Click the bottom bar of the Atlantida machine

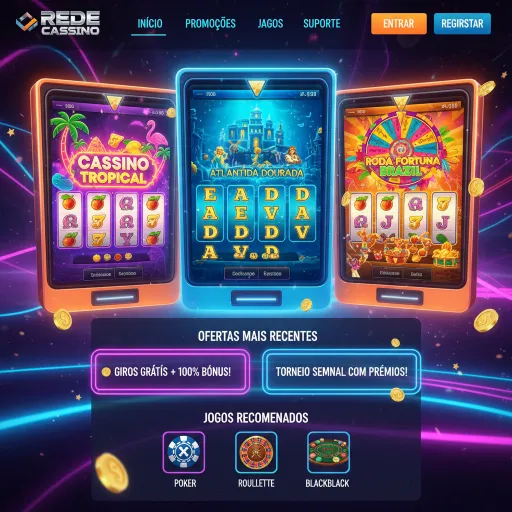(x=256, y=298)
